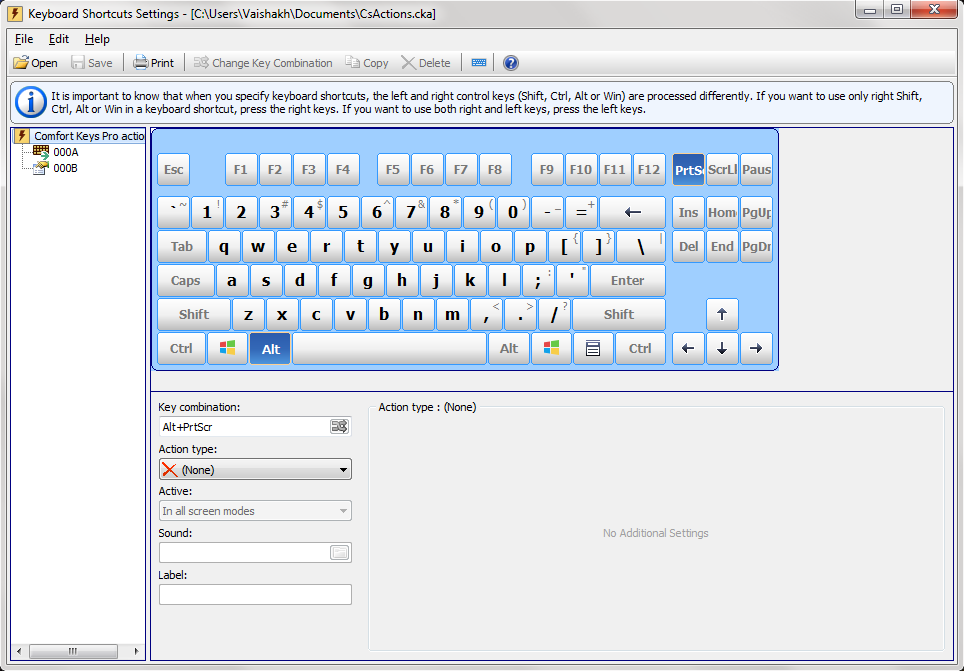Toggle the Caps key
Viewport: 964px width, 671px height.
tap(186, 280)
